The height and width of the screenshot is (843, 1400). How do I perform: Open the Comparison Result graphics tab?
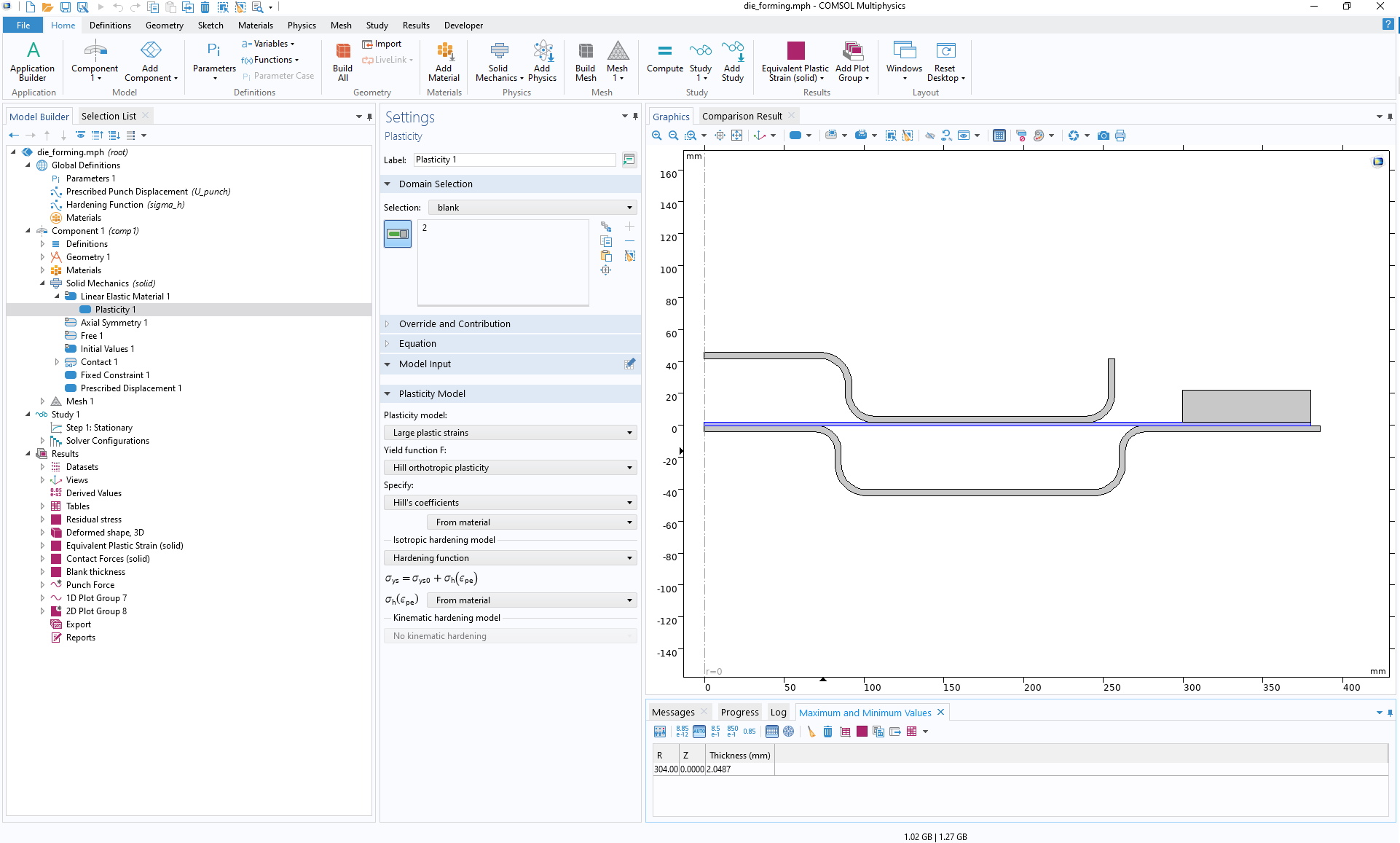(743, 115)
